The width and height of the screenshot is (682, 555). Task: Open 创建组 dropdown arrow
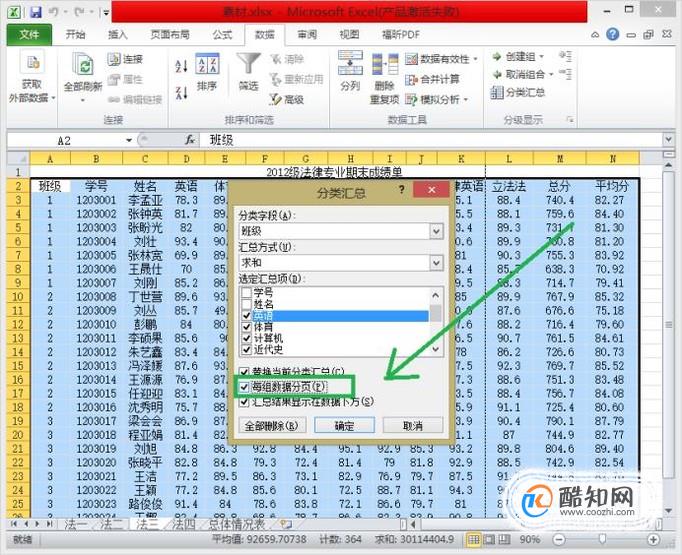tap(542, 57)
